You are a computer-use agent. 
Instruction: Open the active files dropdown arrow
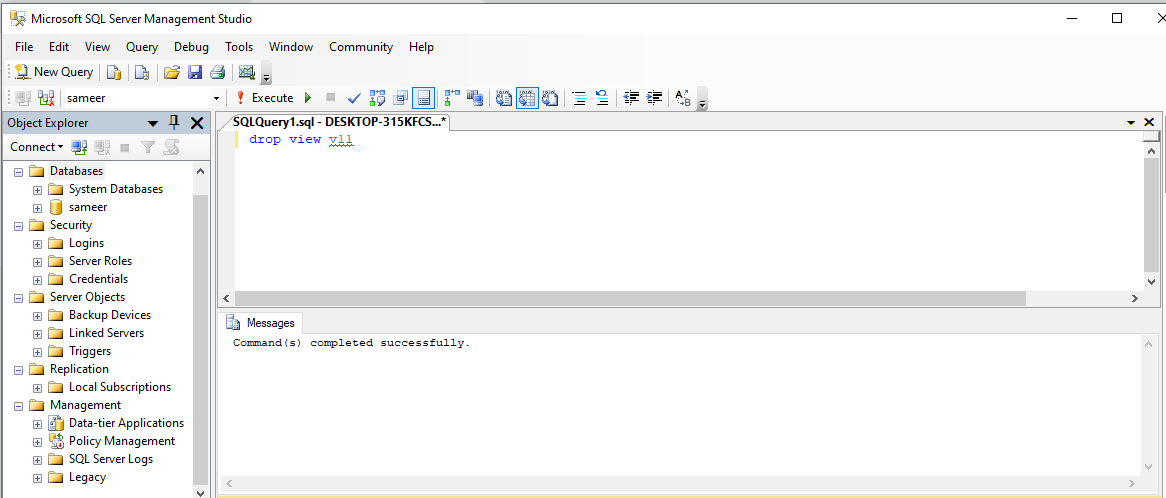1131,123
